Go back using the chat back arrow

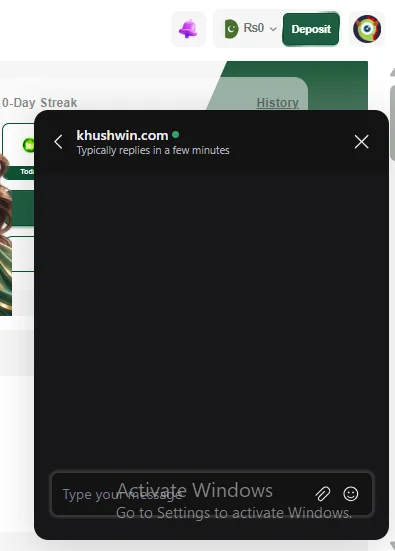58,142
